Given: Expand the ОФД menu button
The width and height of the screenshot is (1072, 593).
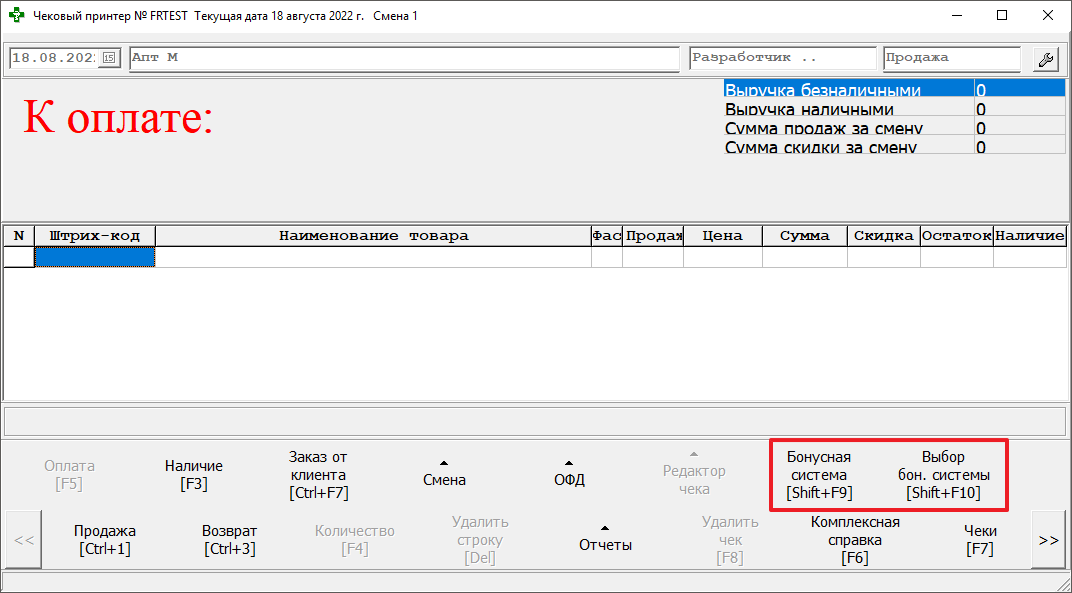Looking at the screenshot, I should [569, 474].
